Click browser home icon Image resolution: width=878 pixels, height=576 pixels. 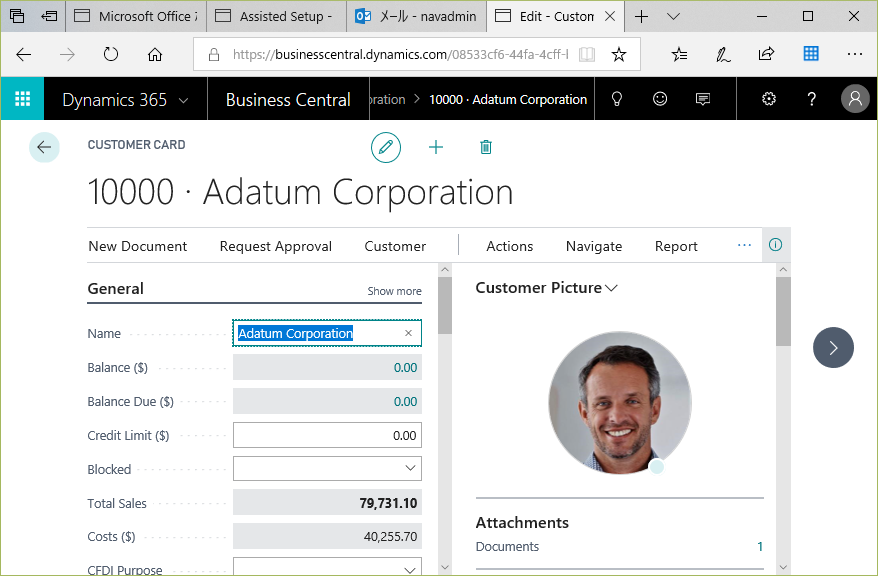[155, 54]
